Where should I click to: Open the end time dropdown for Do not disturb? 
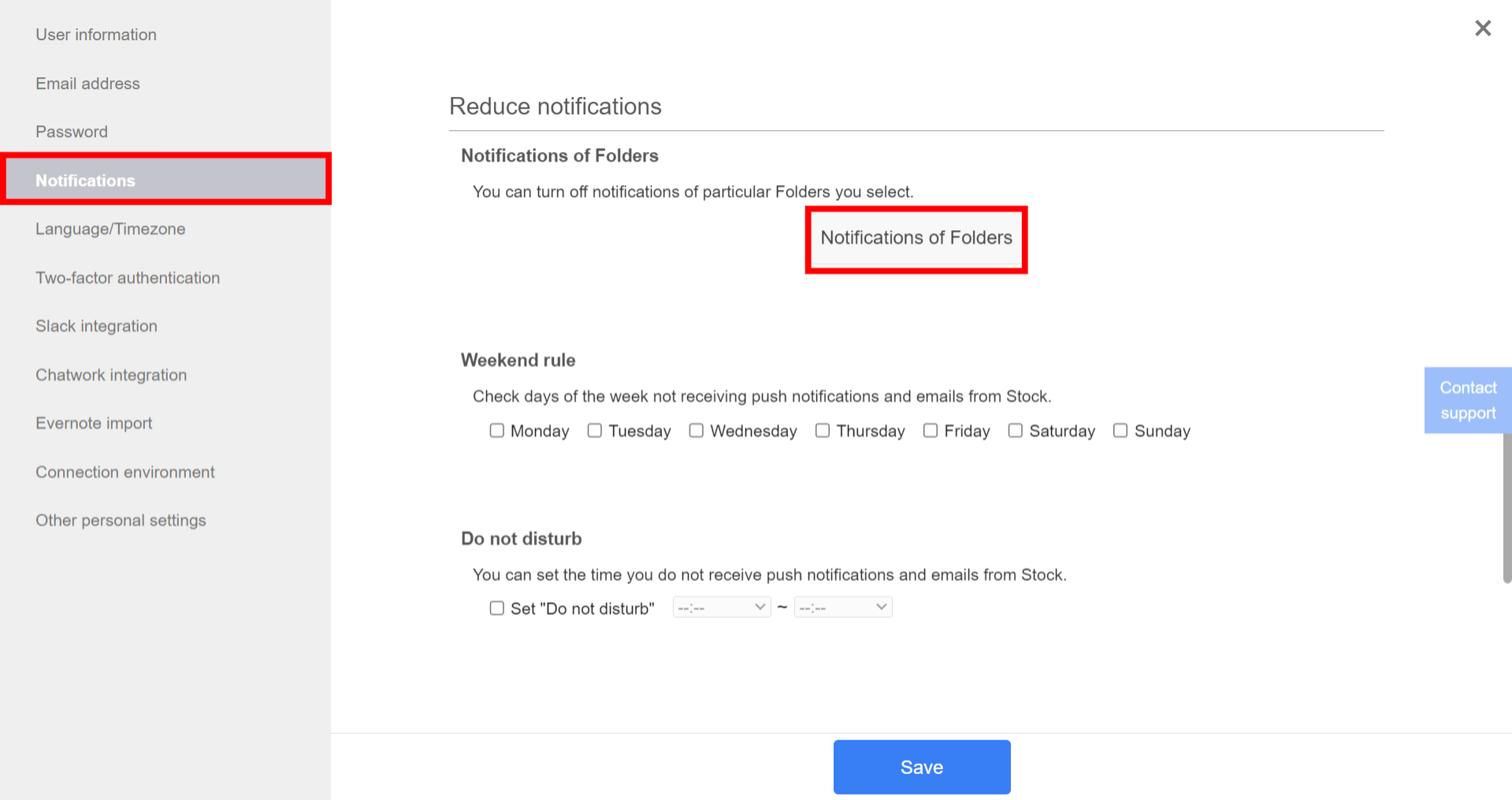[842, 607]
